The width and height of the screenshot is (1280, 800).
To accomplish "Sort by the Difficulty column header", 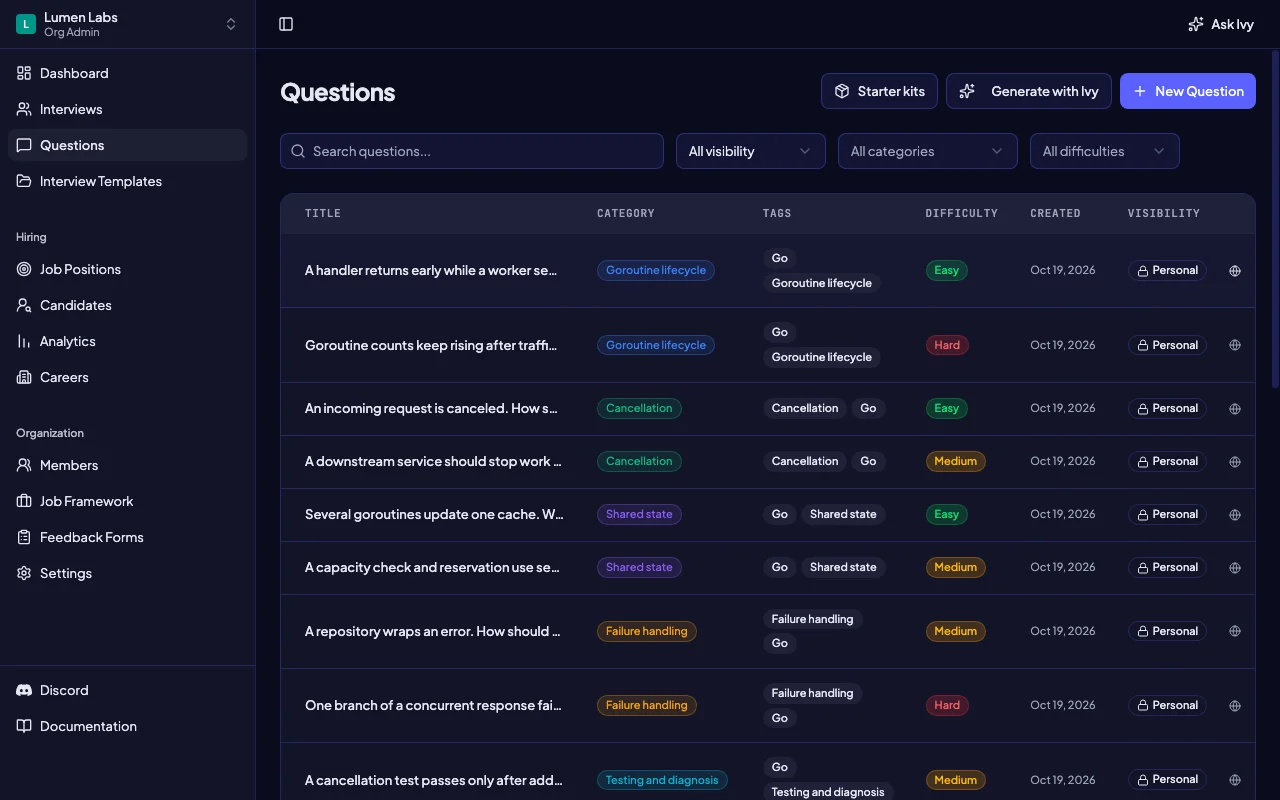I will point(961,213).
